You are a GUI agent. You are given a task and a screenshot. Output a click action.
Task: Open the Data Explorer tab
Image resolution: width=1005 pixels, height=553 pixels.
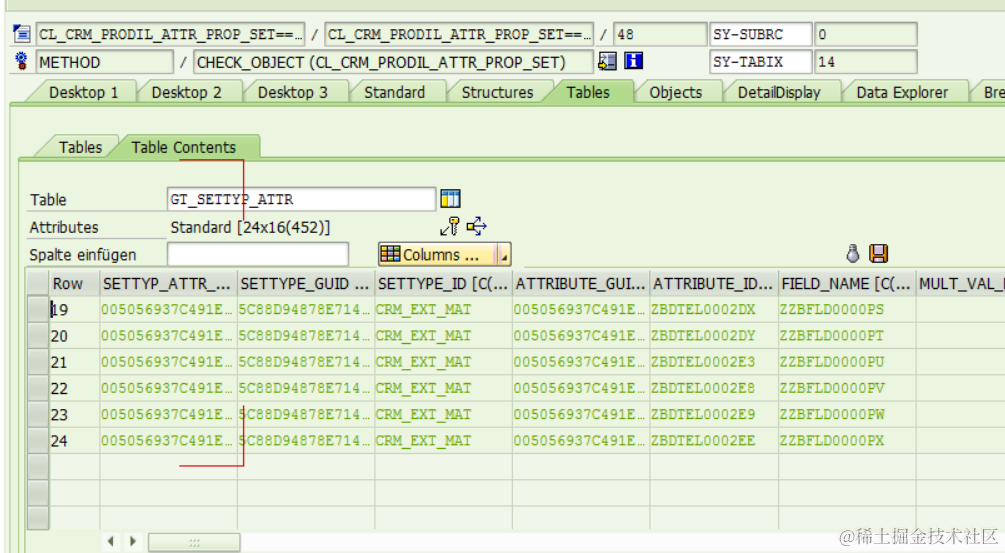click(902, 92)
